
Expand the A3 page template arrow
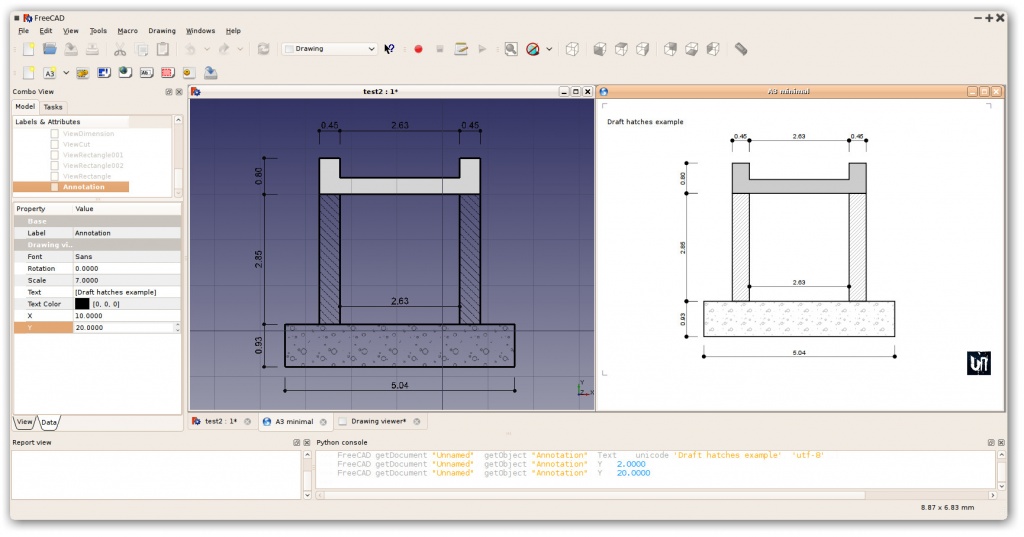point(66,73)
